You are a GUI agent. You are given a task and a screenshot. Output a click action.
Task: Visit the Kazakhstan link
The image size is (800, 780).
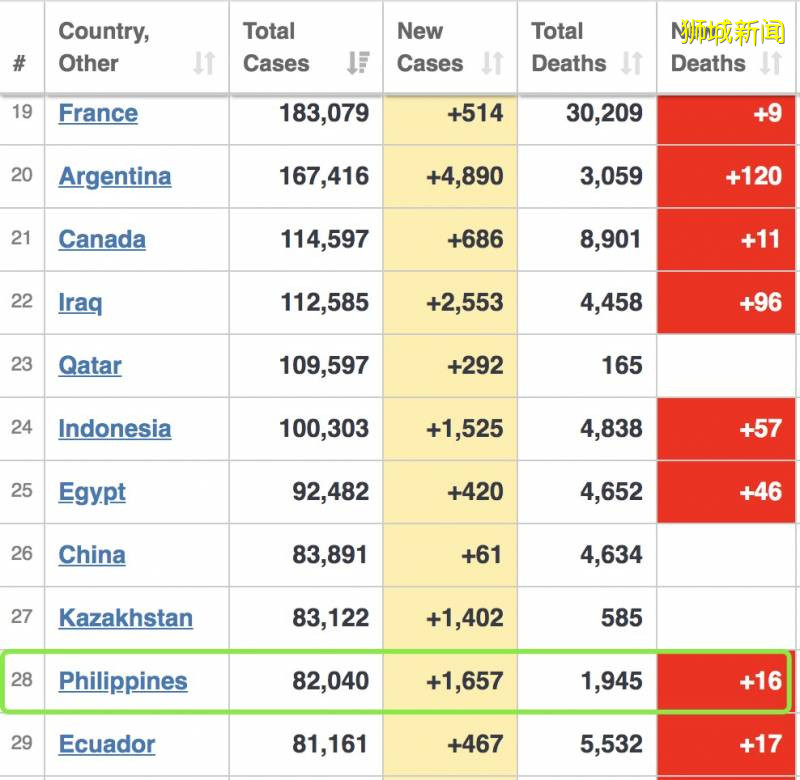[x=126, y=617]
